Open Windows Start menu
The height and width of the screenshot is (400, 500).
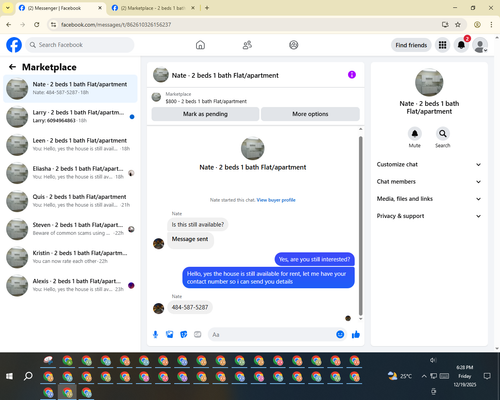pyautogui.click(x=9, y=376)
